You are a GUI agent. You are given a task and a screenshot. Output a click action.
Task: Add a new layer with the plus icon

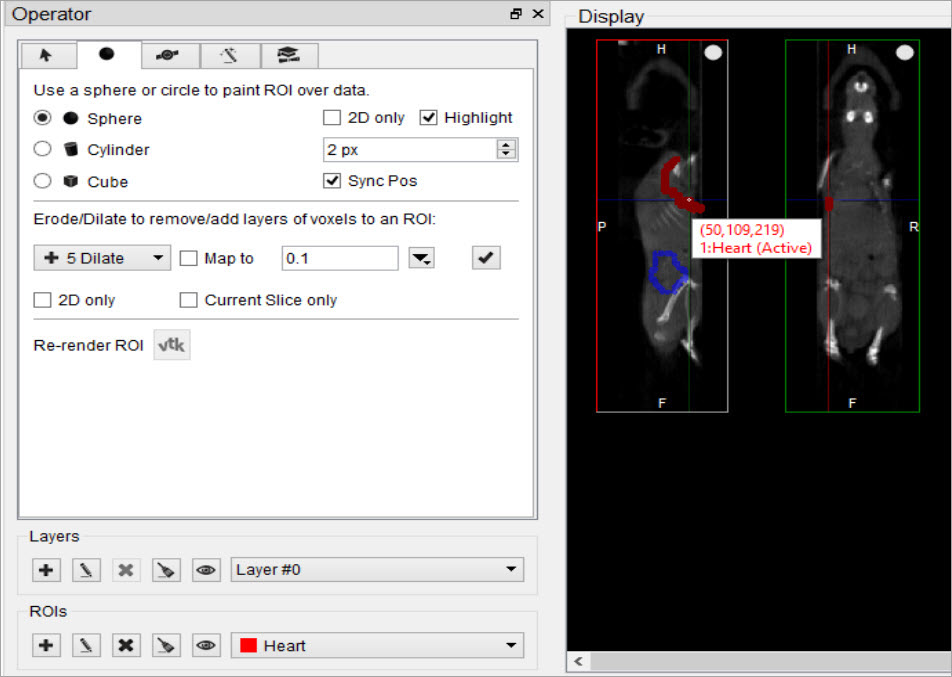46,569
